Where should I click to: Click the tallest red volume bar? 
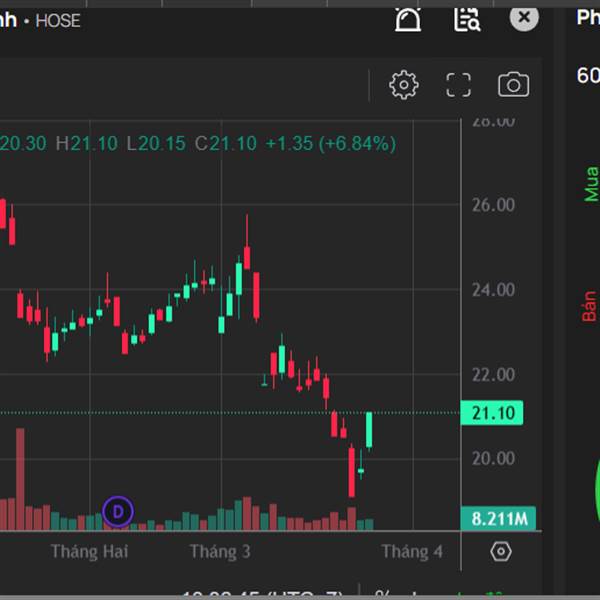(20, 479)
